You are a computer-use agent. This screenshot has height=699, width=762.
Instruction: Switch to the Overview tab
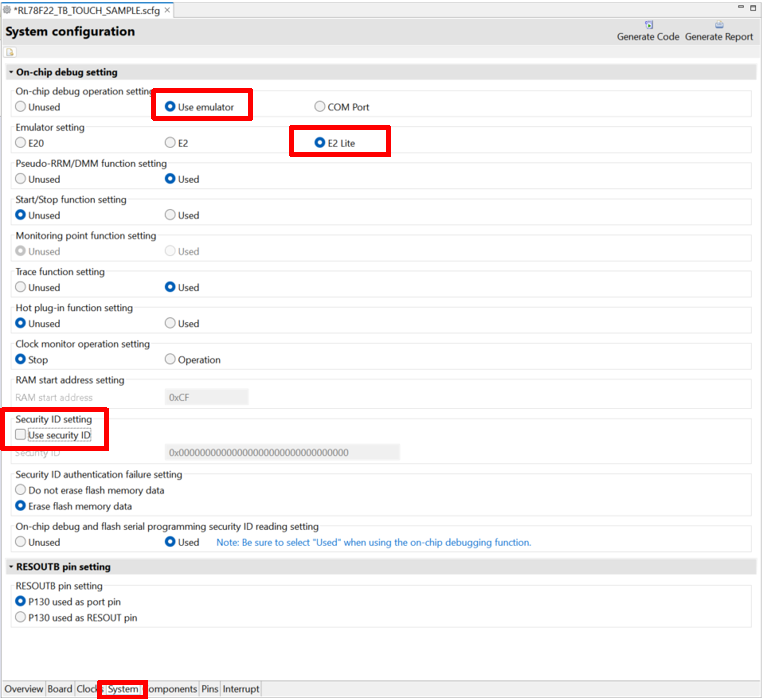click(x=23, y=689)
